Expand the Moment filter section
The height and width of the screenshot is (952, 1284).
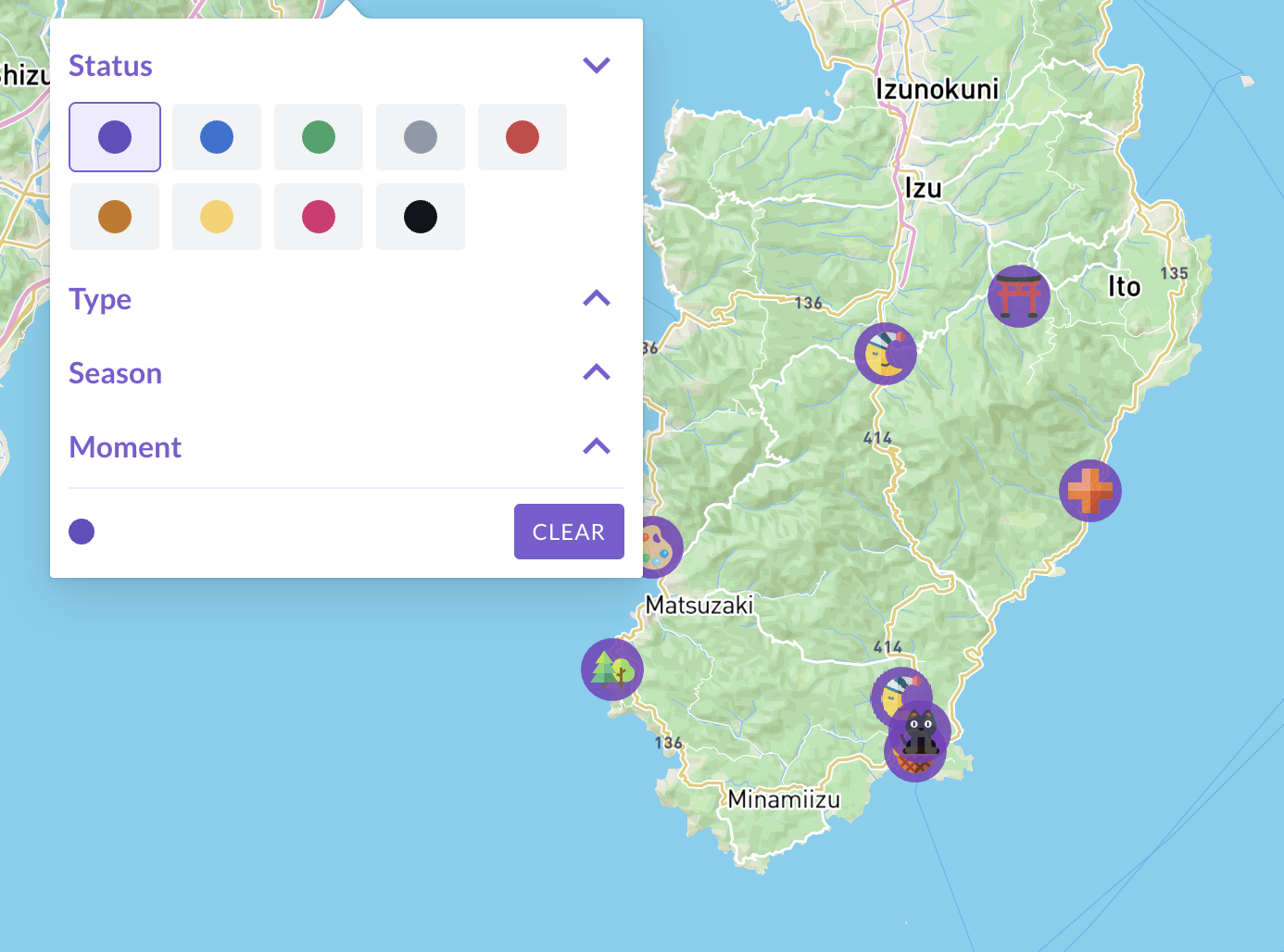[597, 446]
